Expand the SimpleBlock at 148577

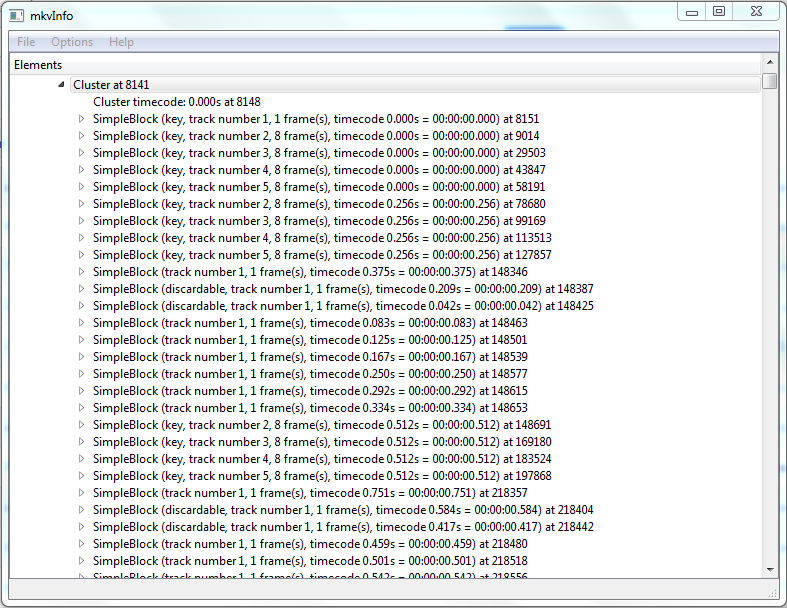pos(81,374)
